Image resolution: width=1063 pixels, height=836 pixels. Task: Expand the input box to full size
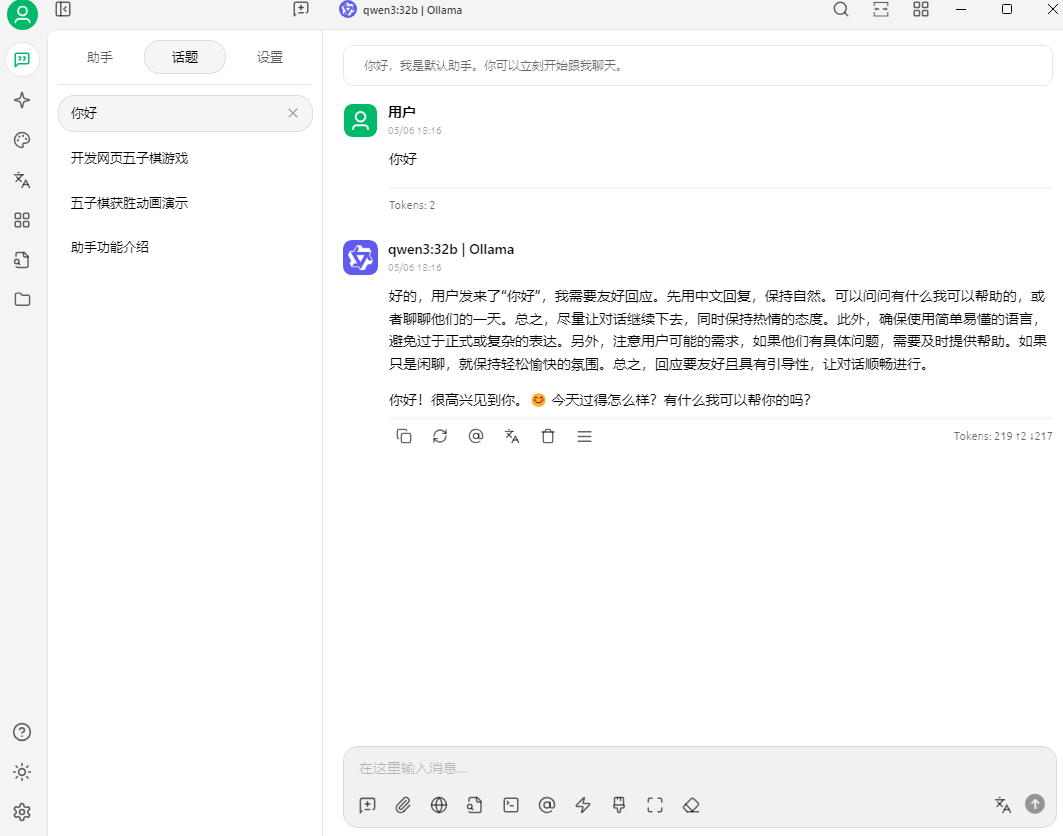click(655, 805)
